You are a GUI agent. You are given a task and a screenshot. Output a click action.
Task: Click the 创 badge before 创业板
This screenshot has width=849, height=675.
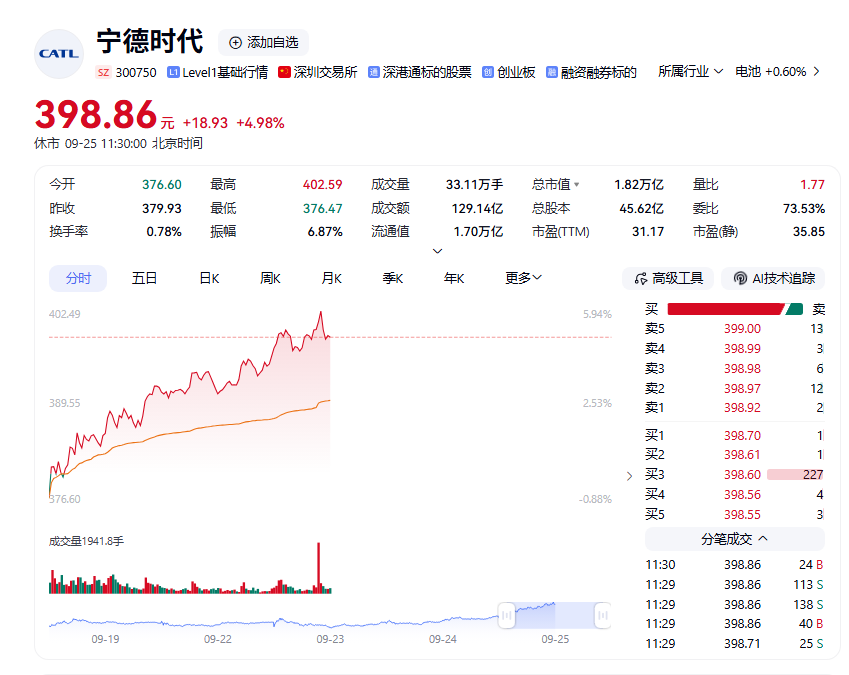[488, 73]
